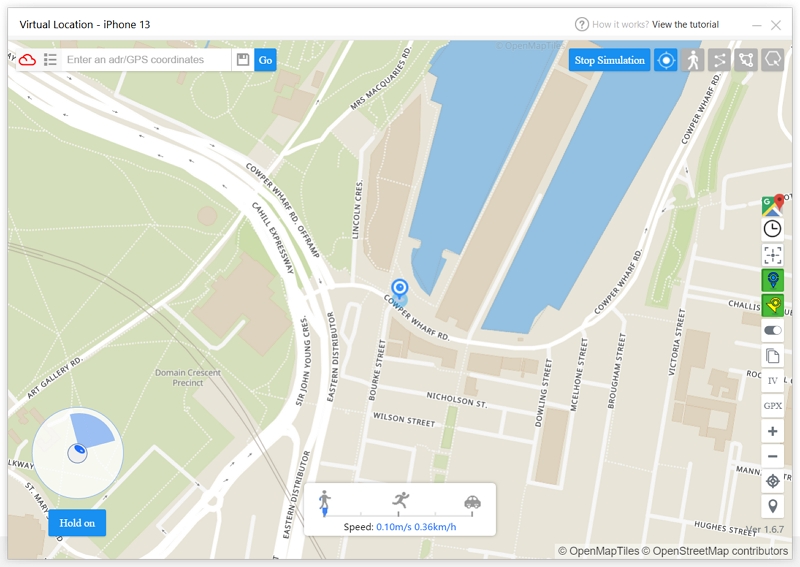
Task: Click the gray map pin icon
Action: (772, 506)
